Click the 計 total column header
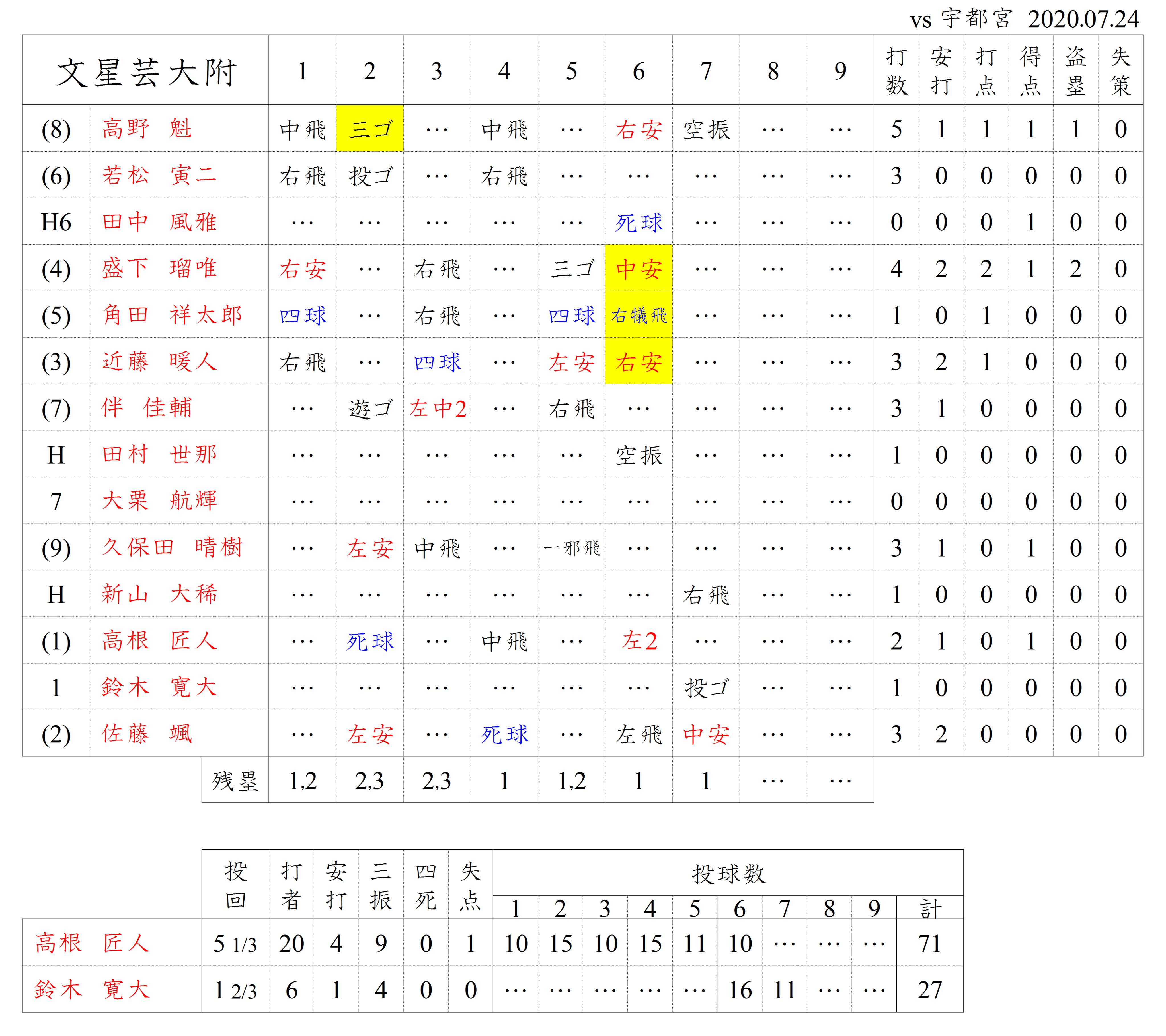The image size is (1166, 1036). 930,908
